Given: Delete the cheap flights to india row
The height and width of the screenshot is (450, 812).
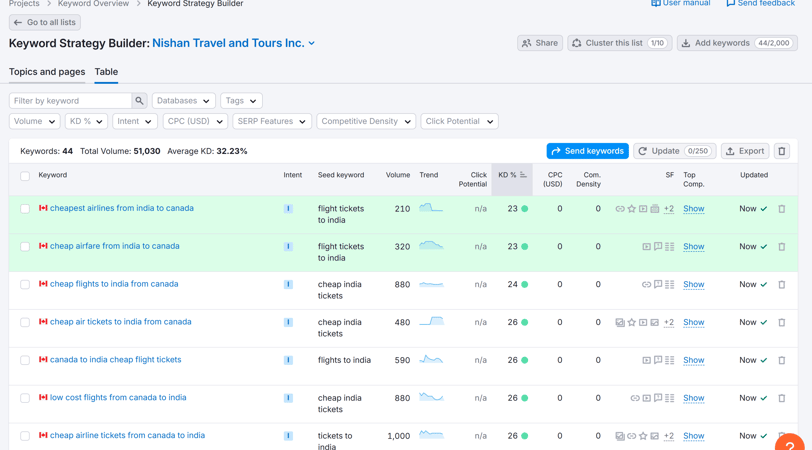Looking at the screenshot, I should tap(782, 285).
